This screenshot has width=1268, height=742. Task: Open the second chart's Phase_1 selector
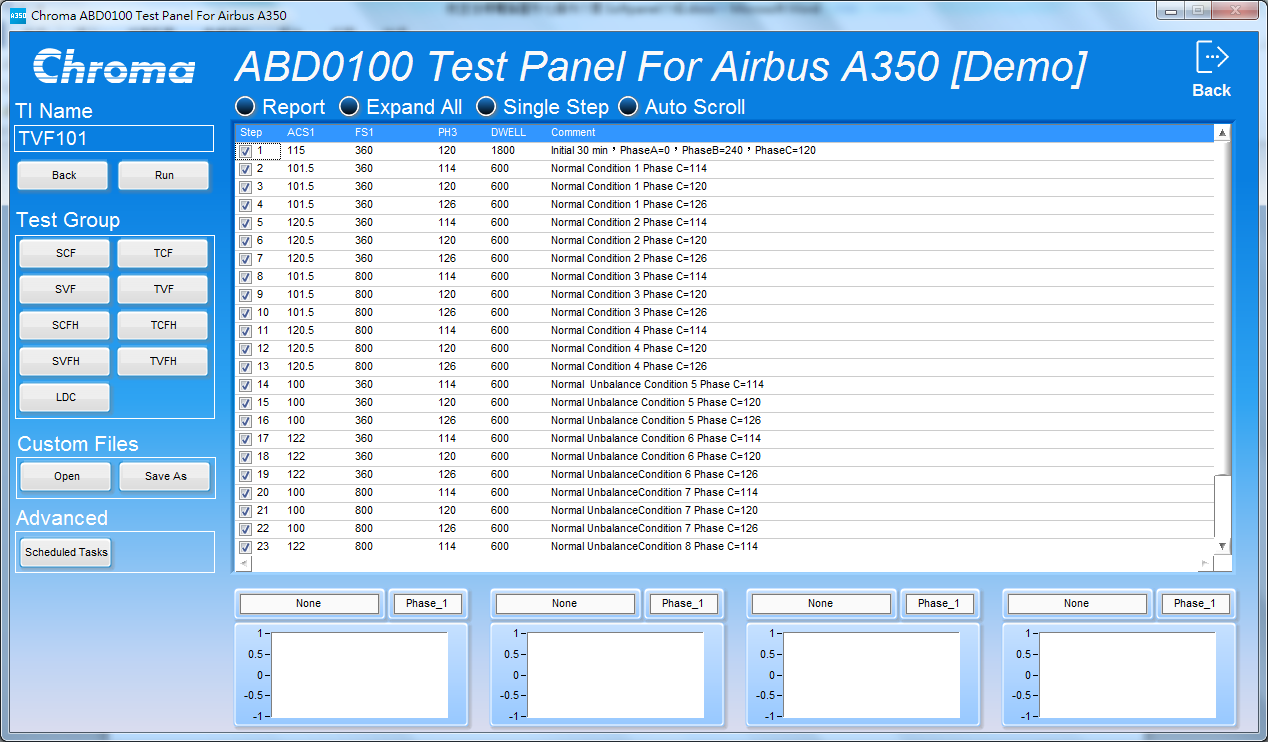pos(683,603)
